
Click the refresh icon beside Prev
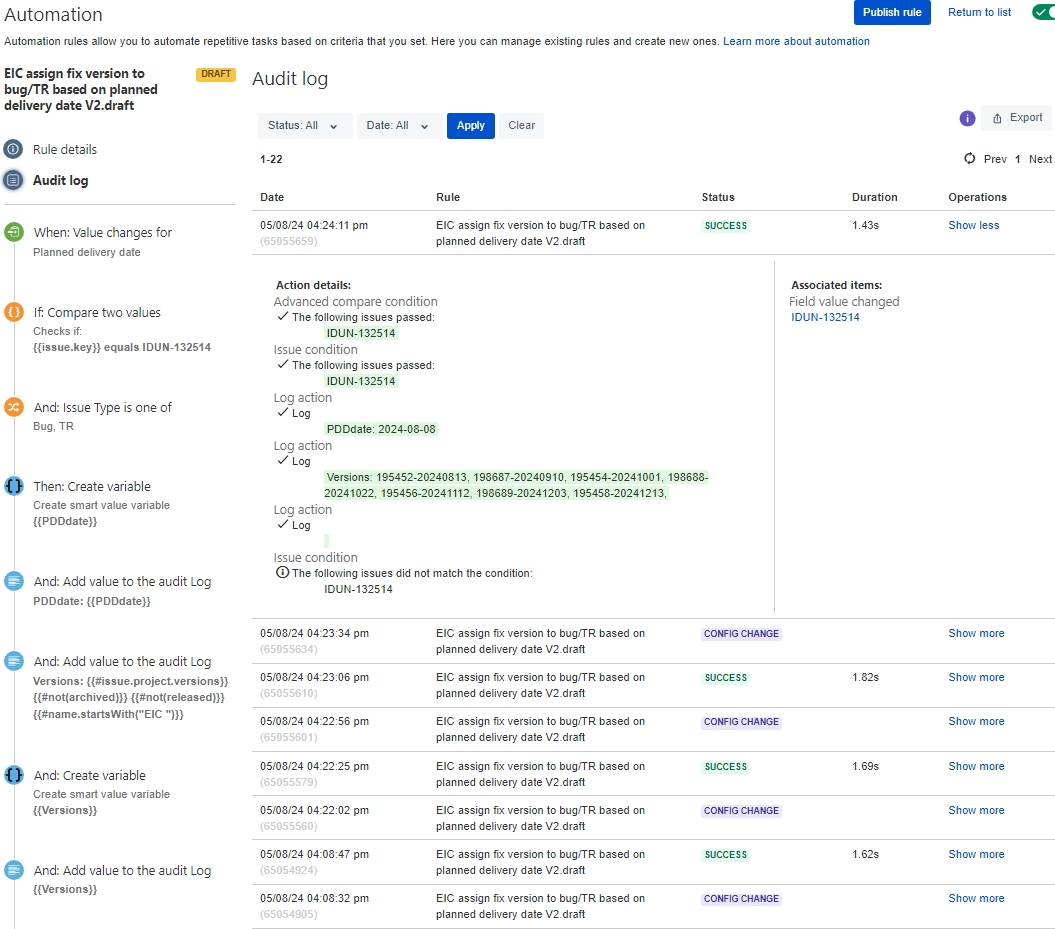(x=970, y=158)
